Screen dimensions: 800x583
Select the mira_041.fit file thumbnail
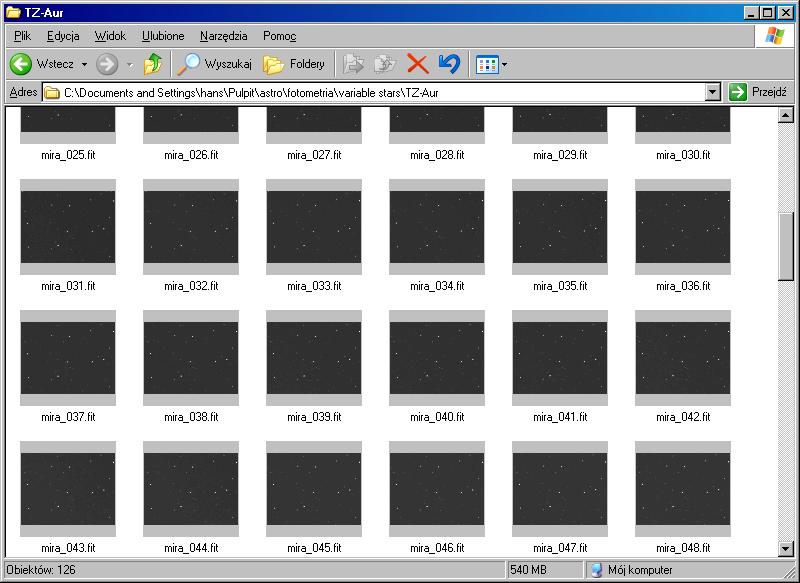[559, 358]
